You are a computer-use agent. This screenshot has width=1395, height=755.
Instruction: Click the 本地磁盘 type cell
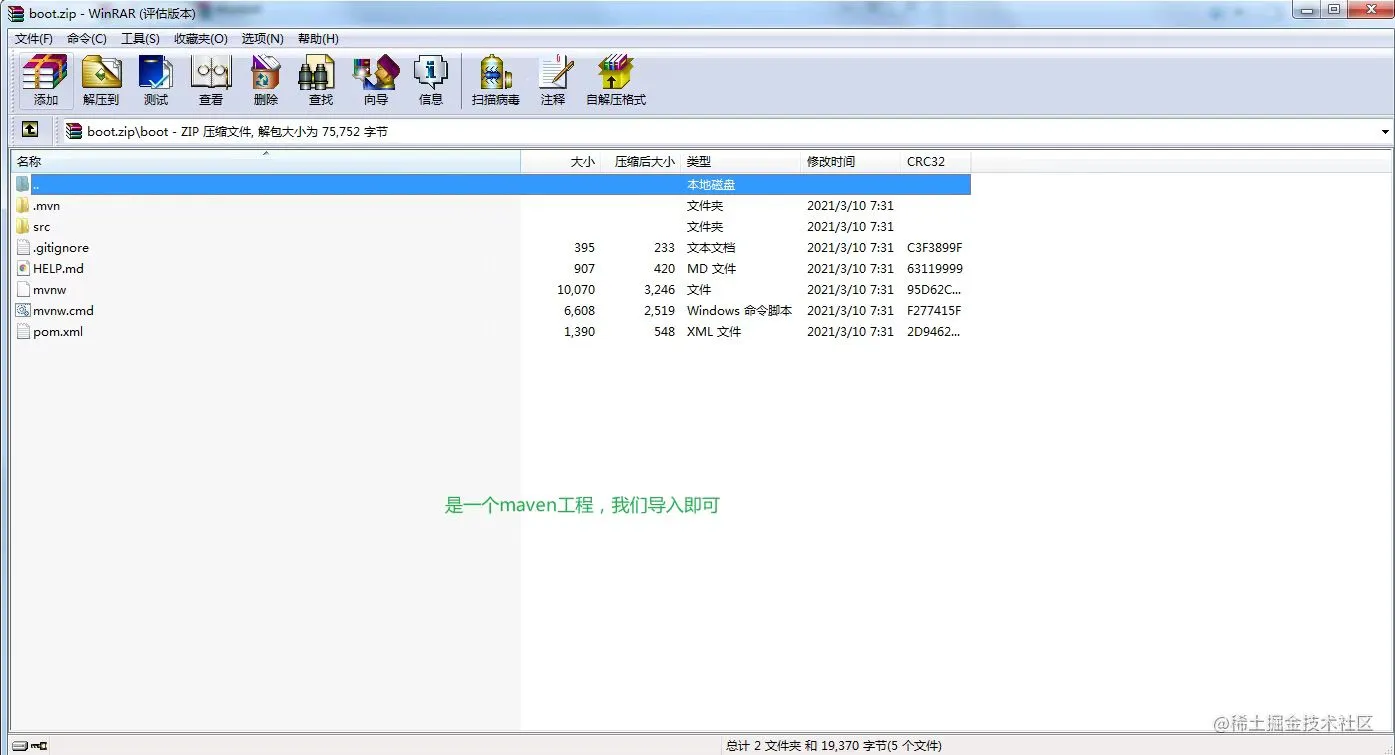[x=711, y=184]
